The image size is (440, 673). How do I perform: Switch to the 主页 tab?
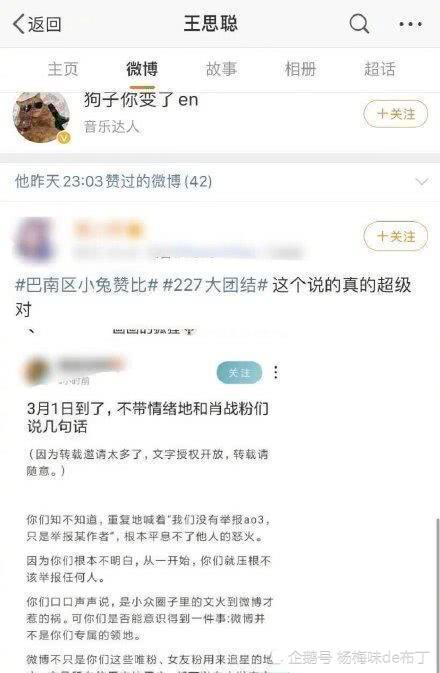pos(63,69)
